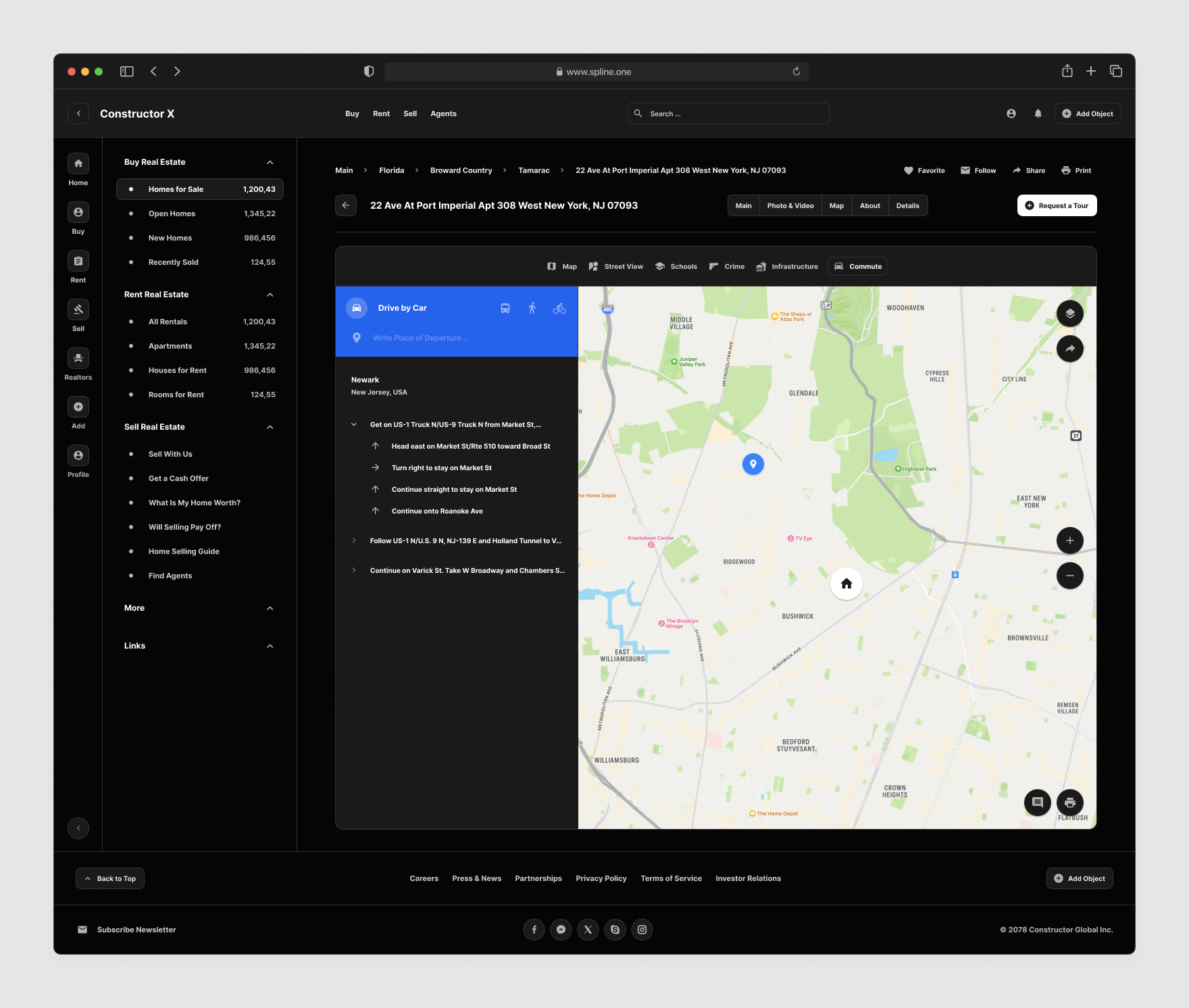Select public transit bus mode icon
Screen dimensions: 1189x1008
[x=505, y=308]
